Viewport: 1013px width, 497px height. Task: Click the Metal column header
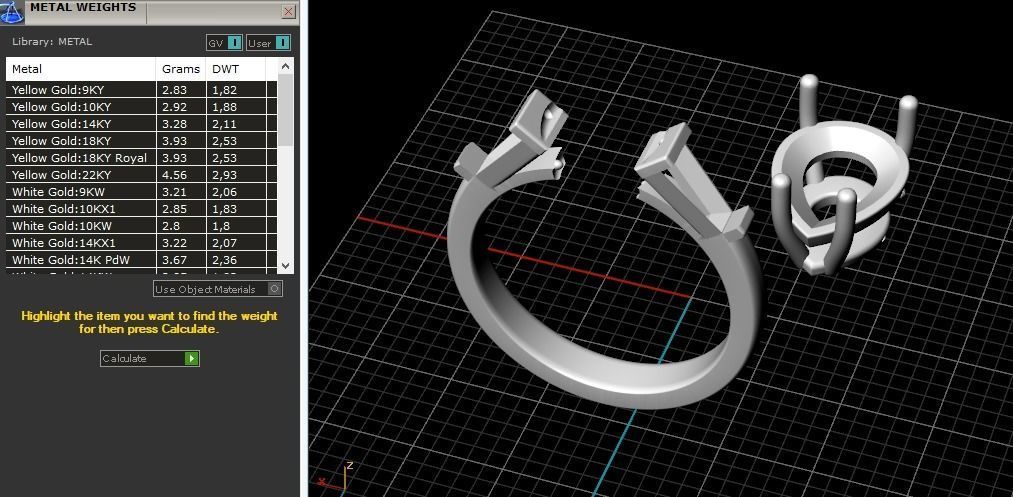point(81,69)
